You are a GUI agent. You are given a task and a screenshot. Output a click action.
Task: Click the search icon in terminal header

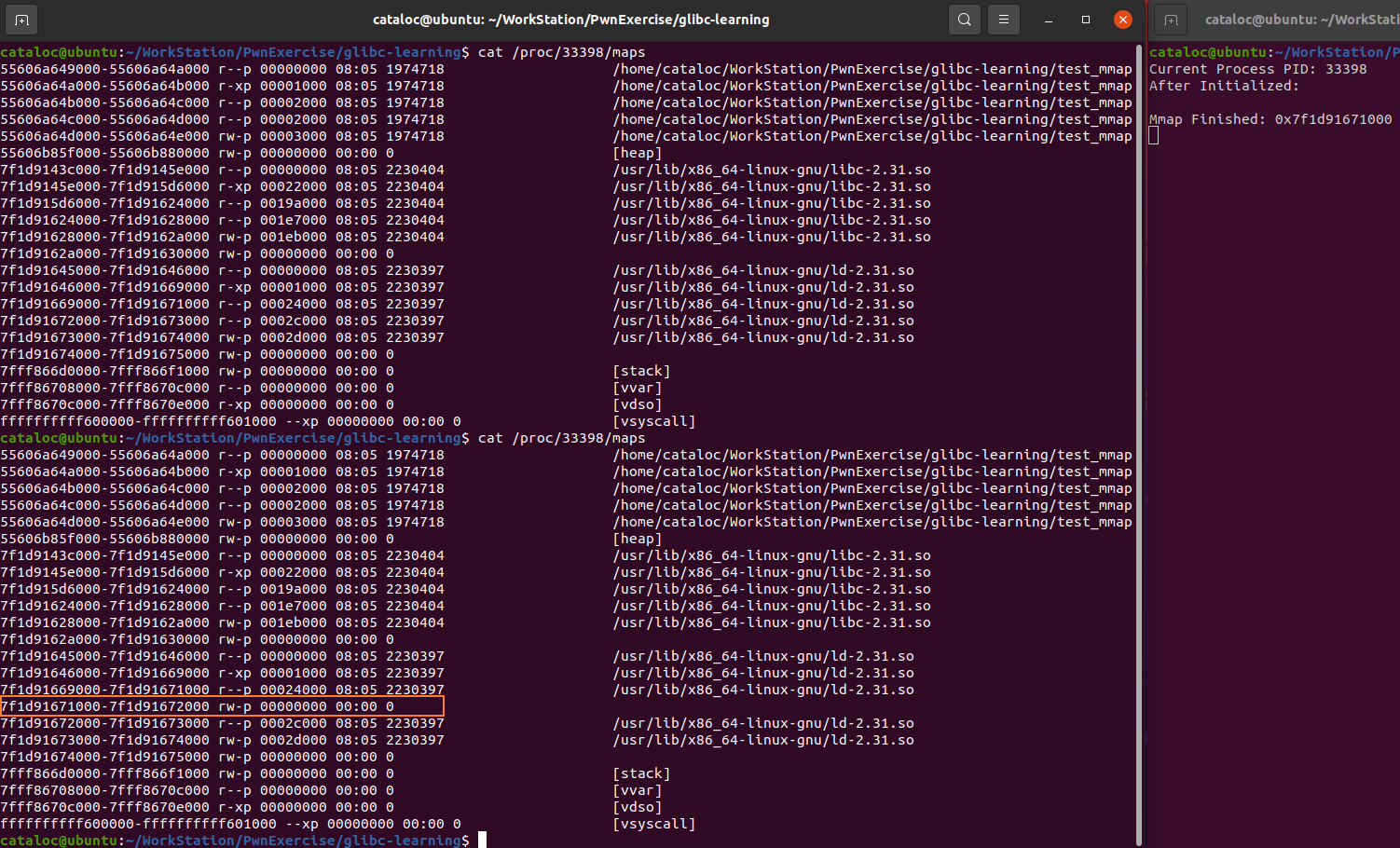click(965, 20)
